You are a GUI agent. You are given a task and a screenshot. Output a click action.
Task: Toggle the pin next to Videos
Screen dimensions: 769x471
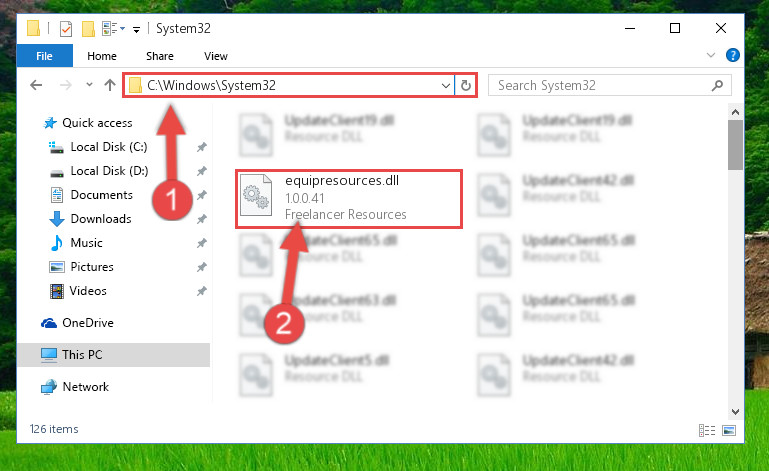202,291
